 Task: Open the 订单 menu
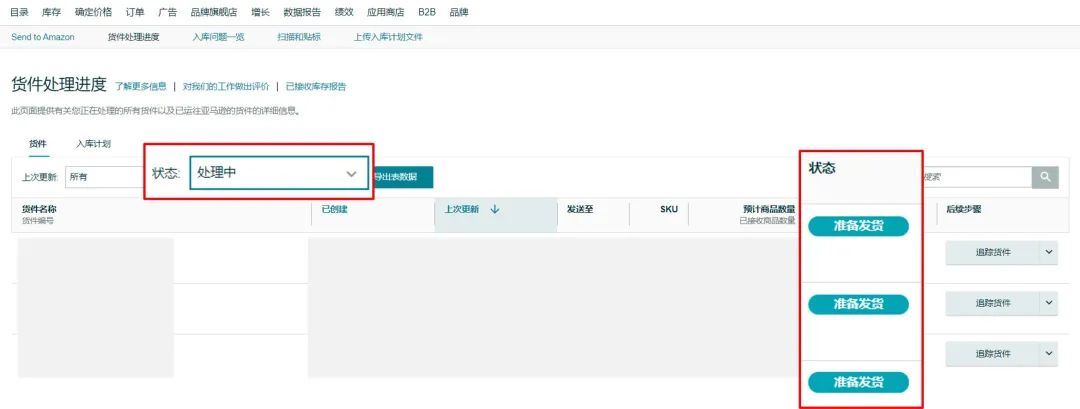[x=135, y=12]
